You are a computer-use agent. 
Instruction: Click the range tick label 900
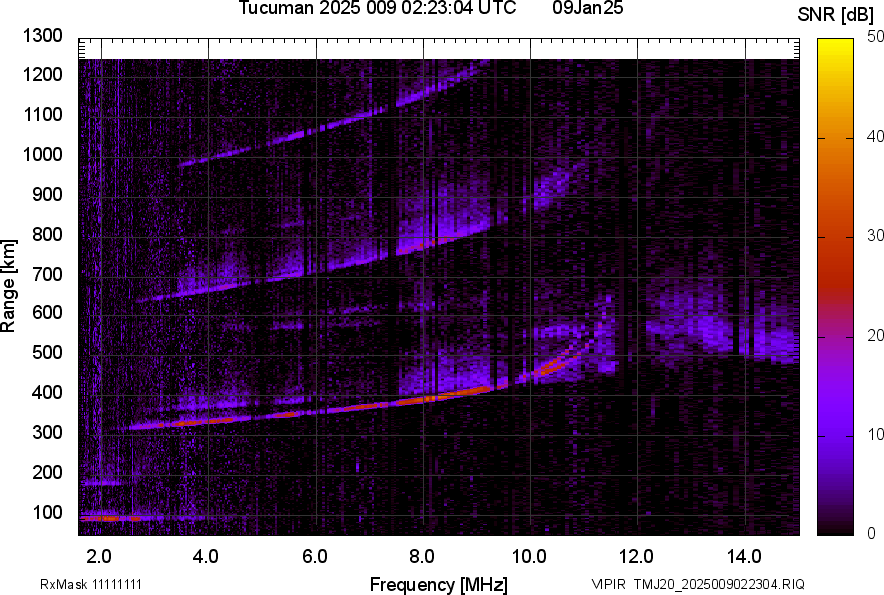47,194
